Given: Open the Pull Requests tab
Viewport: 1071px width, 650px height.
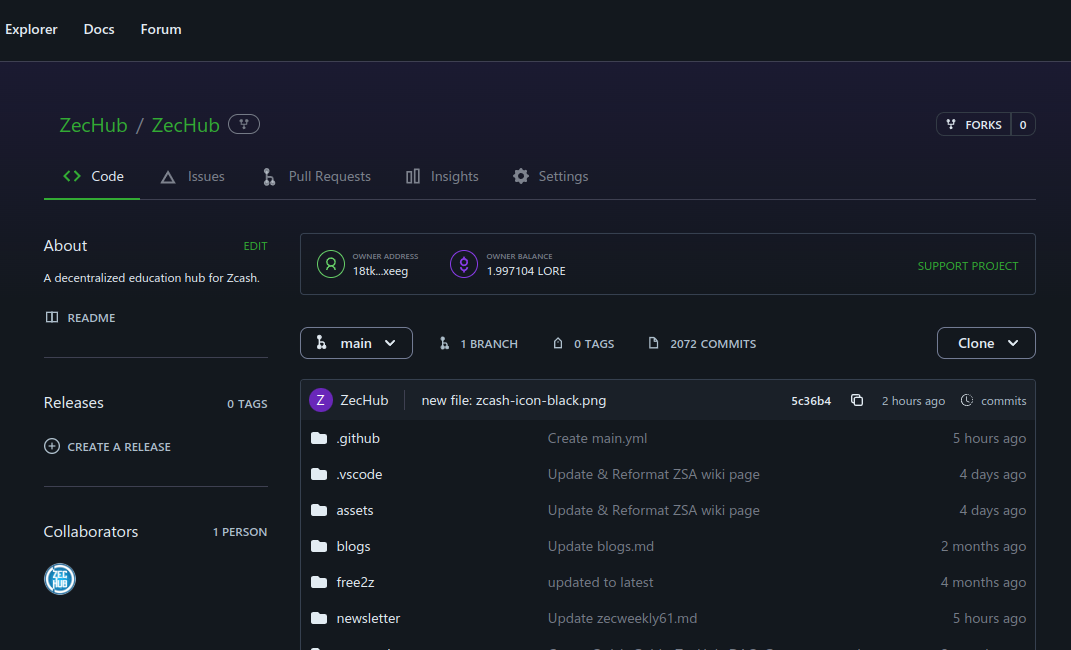Looking at the screenshot, I should click(317, 176).
